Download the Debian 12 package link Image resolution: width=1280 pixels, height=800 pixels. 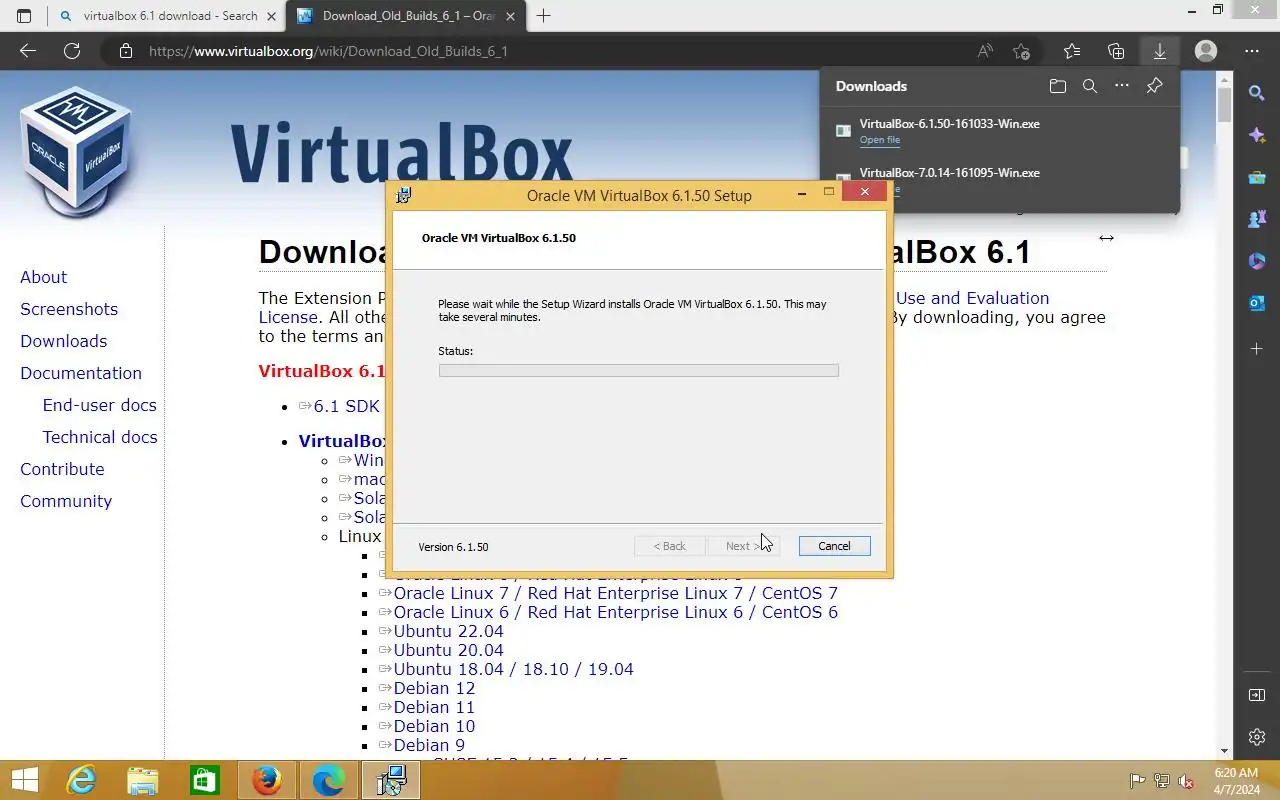point(434,688)
